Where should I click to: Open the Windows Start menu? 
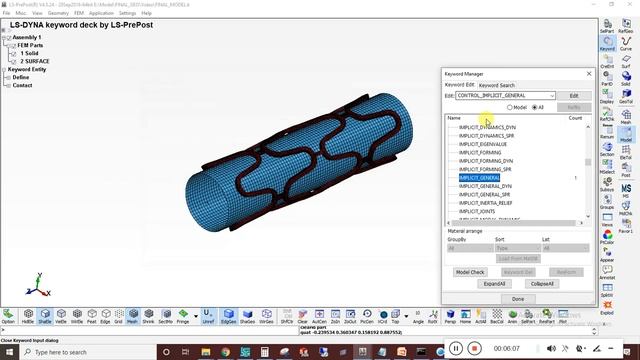click(9, 352)
